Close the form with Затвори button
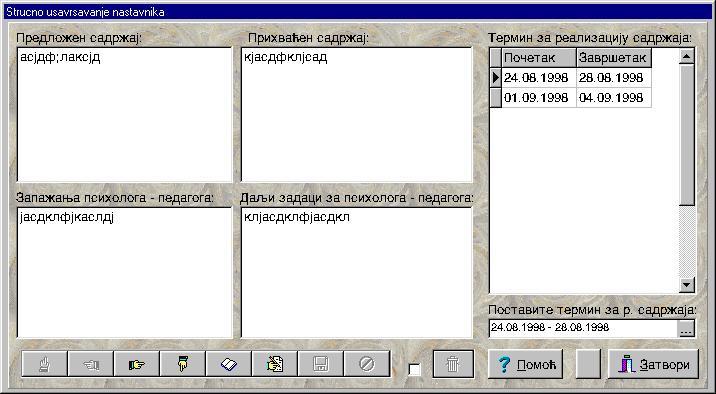 pyautogui.click(x=653, y=364)
